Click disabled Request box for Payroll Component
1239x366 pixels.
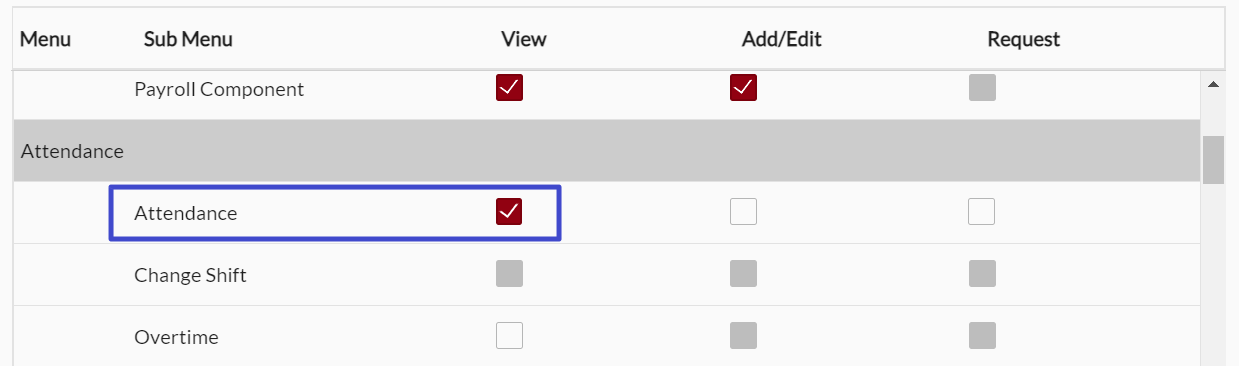982,88
